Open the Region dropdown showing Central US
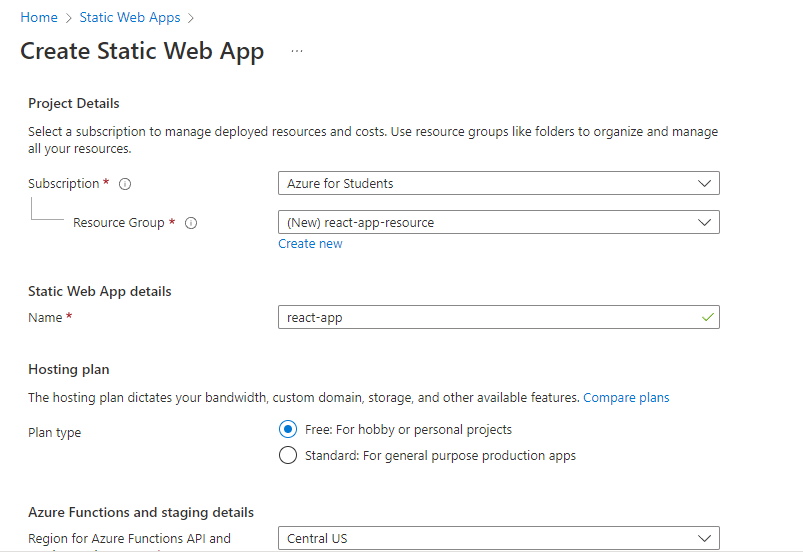Image resolution: width=803 pixels, height=556 pixels. click(498, 538)
